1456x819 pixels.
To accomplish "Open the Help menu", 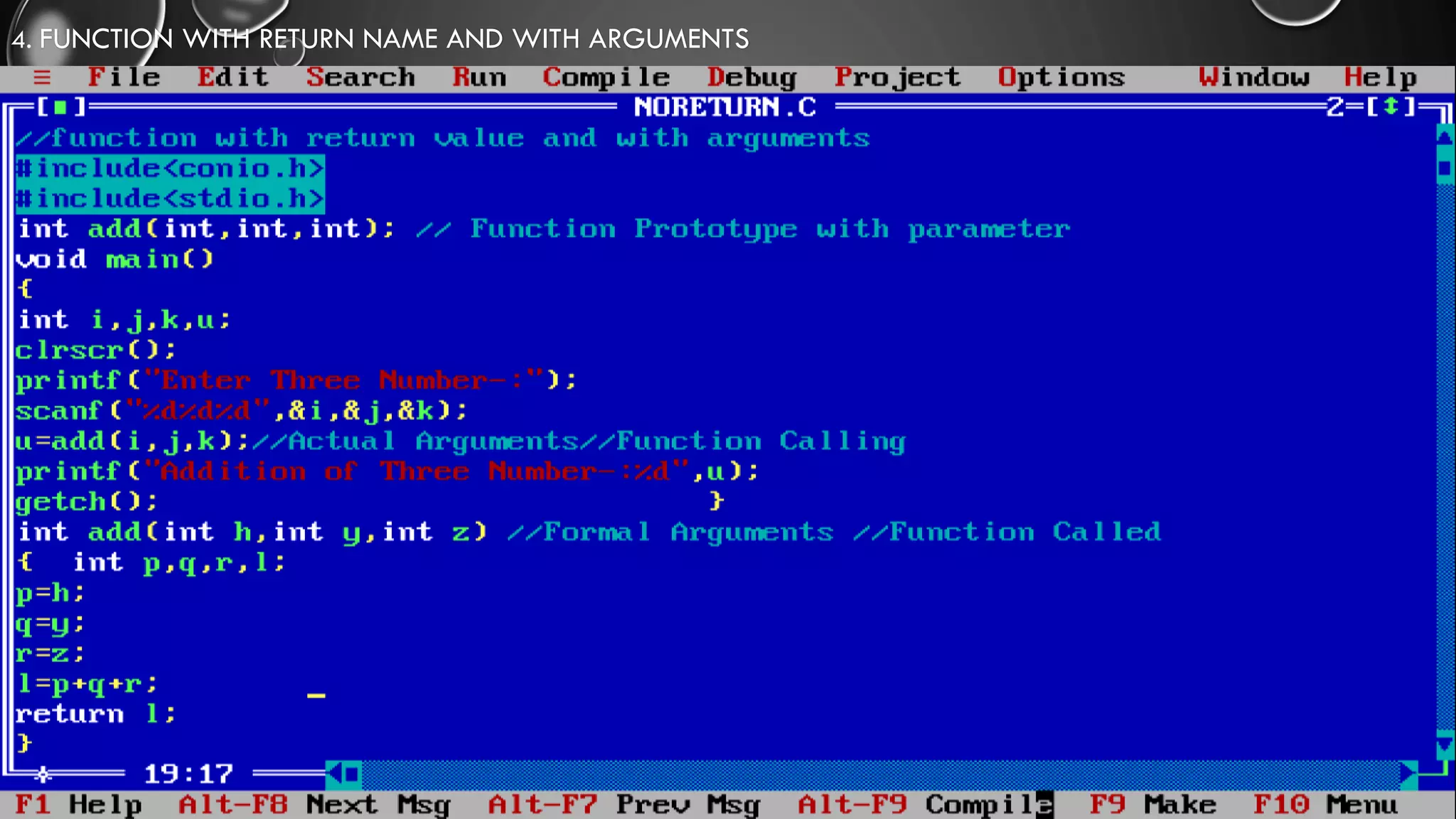I will coord(1380,77).
